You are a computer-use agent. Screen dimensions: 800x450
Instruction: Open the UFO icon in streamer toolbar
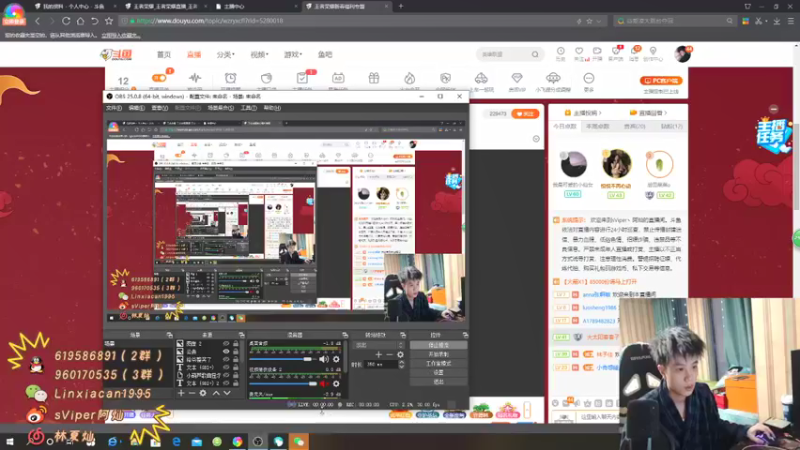(553, 78)
